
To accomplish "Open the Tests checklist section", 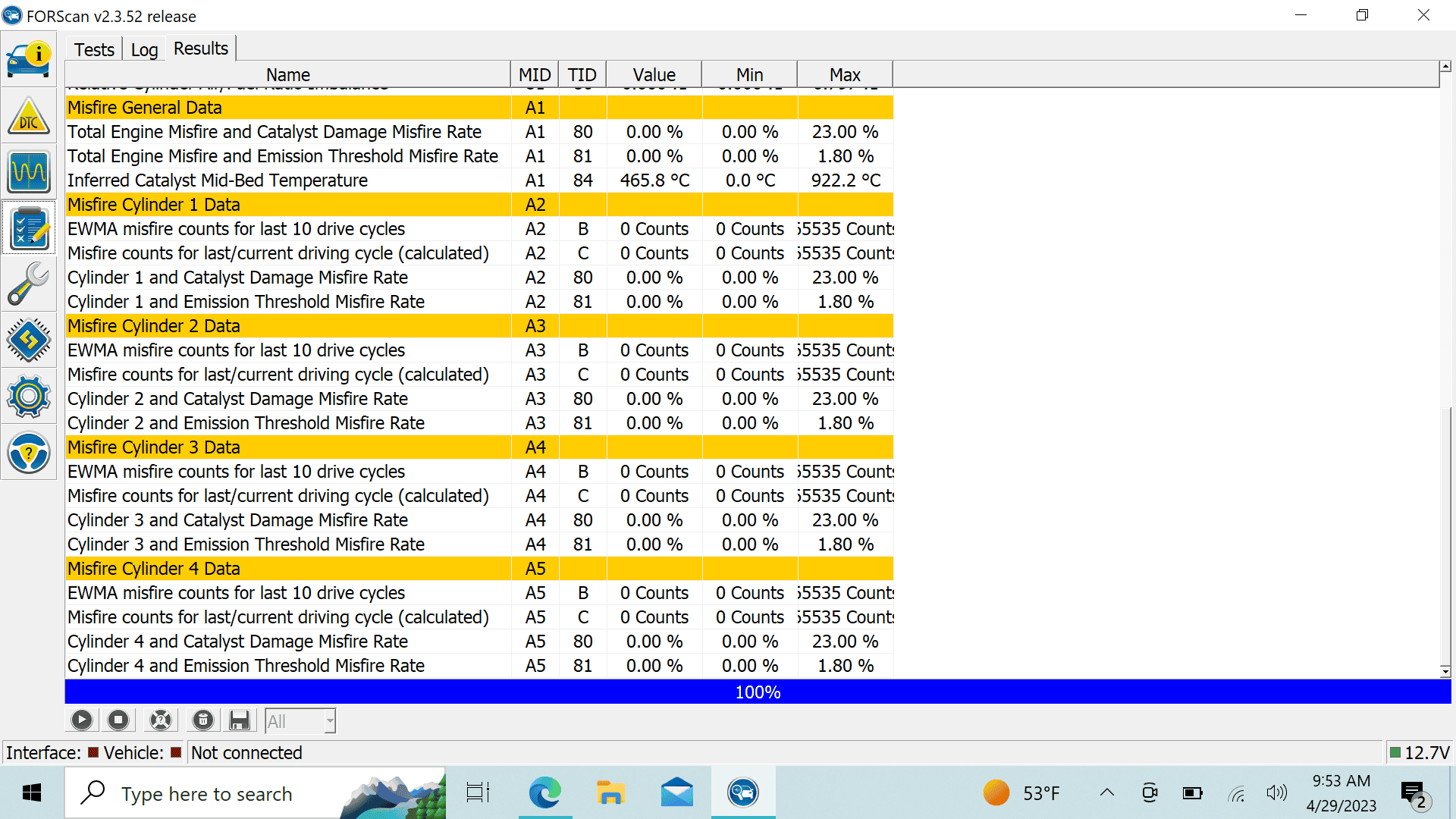I will [x=29, y=228].
